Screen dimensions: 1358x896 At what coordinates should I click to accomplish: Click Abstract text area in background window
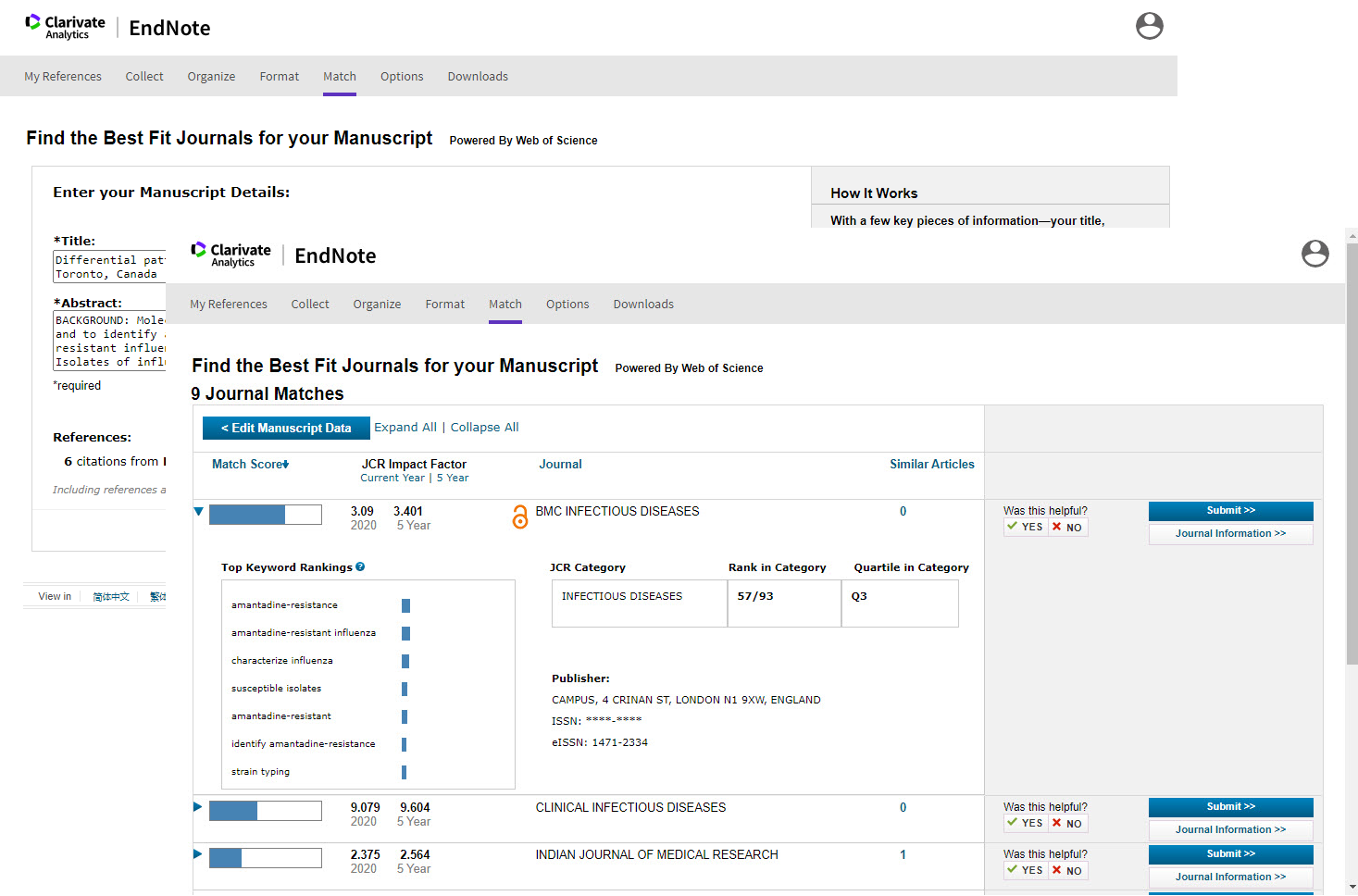tap(110, 342)
